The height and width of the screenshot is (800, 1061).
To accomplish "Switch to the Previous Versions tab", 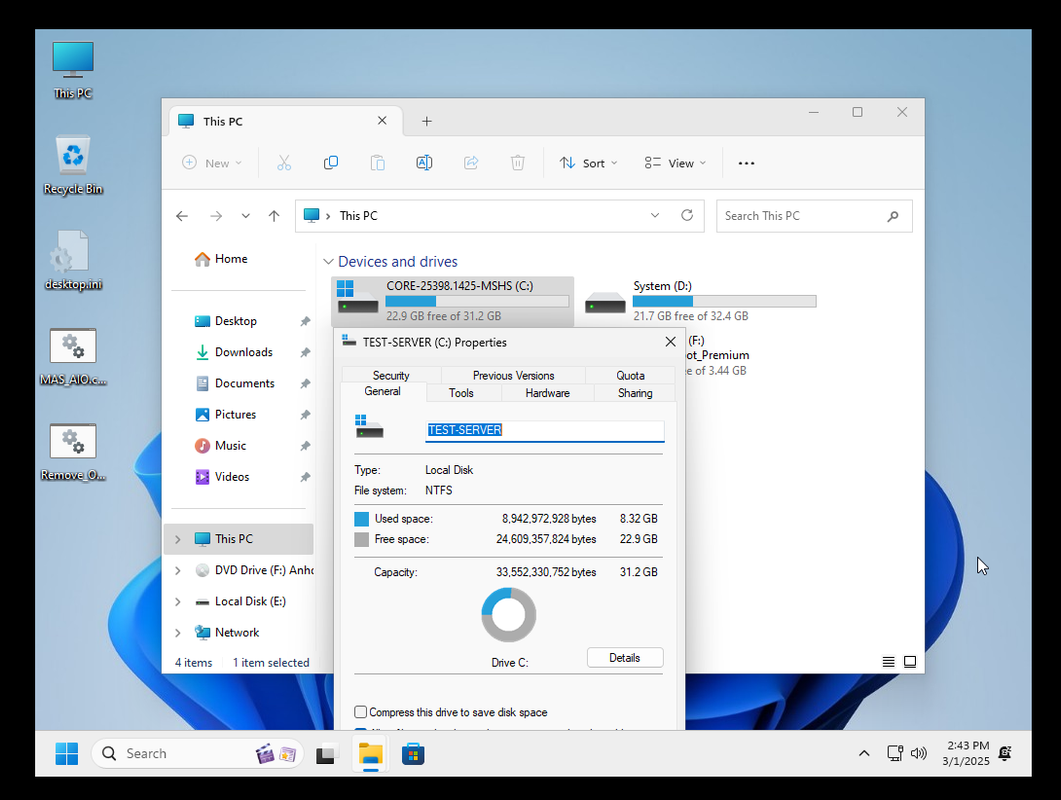I will pyautogui.click(x=513, y=376).
